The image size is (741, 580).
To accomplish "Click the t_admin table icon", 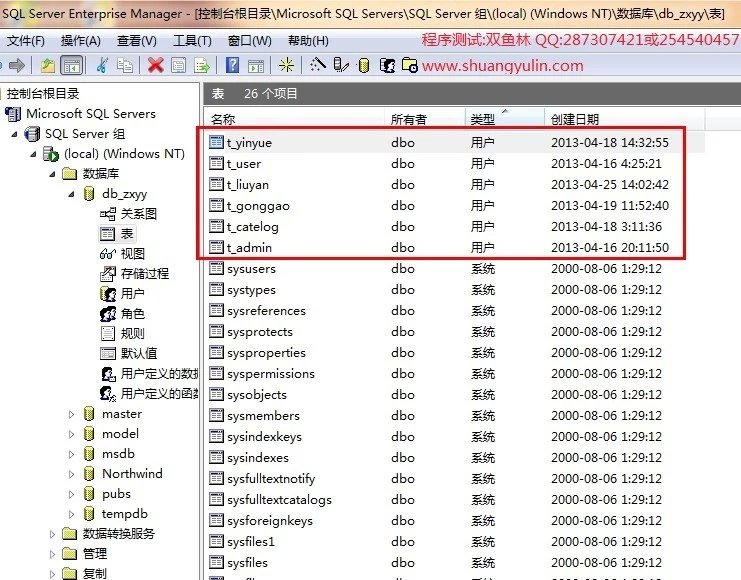I will [x=216, y=247].
